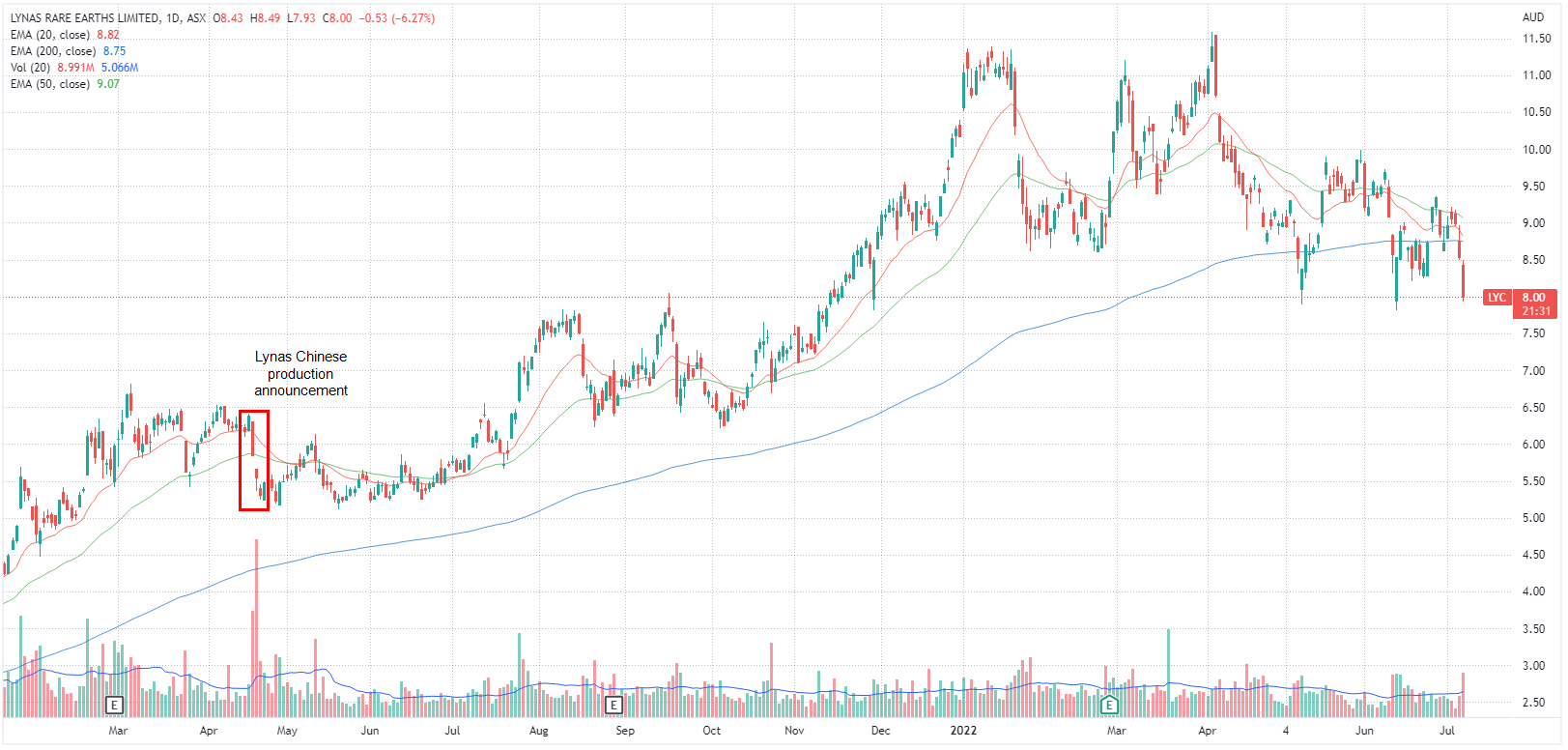Click the Oct label on time axis

pyautogui.click(x=711, y=731)
